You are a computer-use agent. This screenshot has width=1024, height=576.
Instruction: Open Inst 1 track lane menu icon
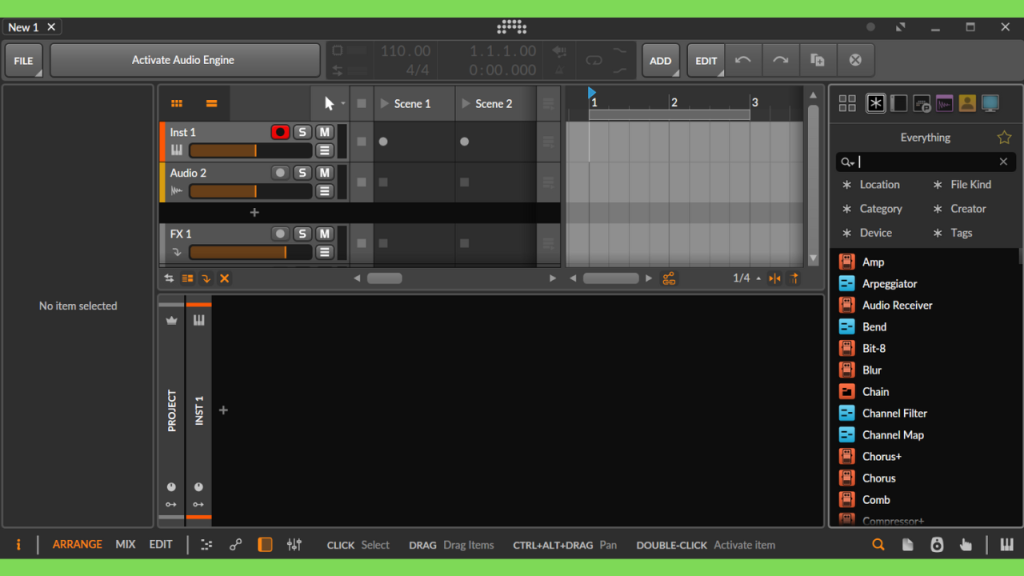(325, 151)
